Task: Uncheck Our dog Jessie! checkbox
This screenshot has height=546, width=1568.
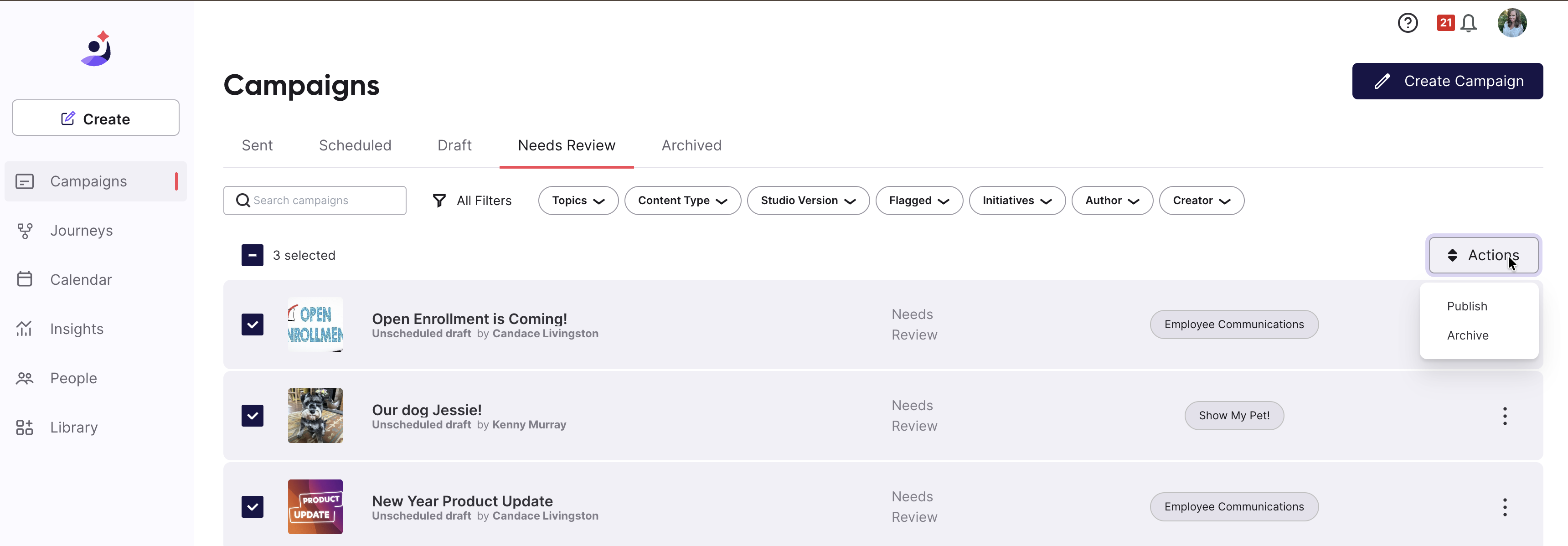Action: pos(252,416)
